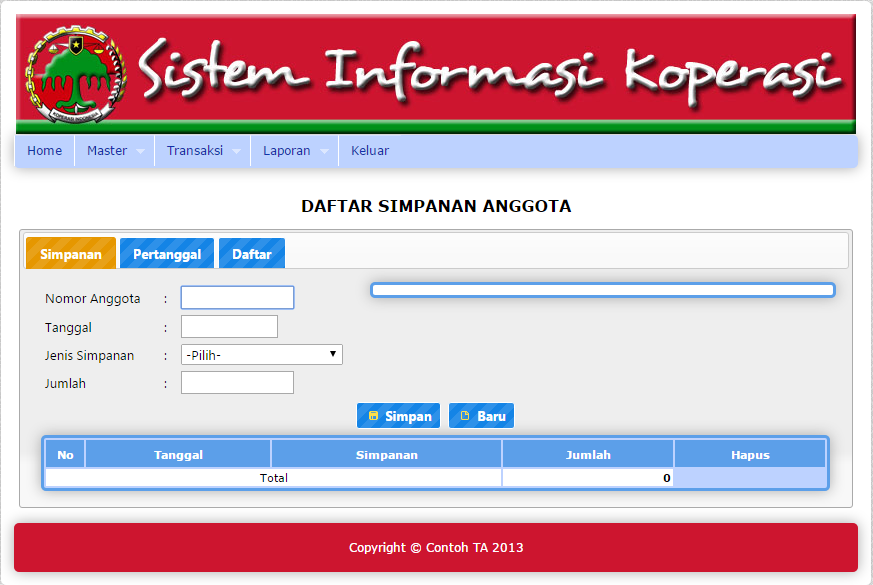Screen dimensions: 873x585
Task: Click the Koperasi logo emblem
Action: 75,74
